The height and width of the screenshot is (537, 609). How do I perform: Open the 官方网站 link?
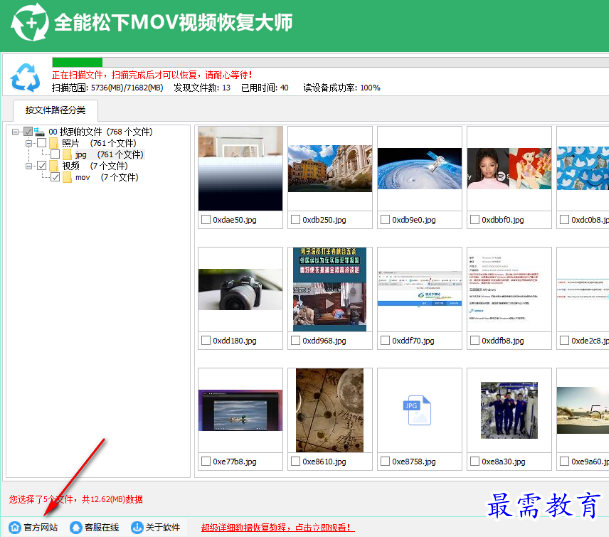point(40,527)
